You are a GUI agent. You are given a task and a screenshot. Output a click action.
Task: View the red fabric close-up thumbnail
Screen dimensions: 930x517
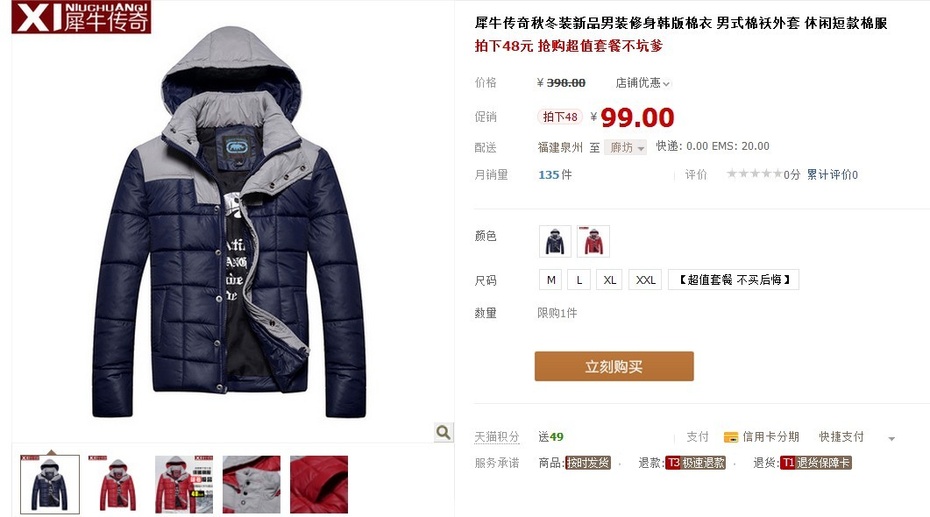pyautogui.click(x=319, y=484)
